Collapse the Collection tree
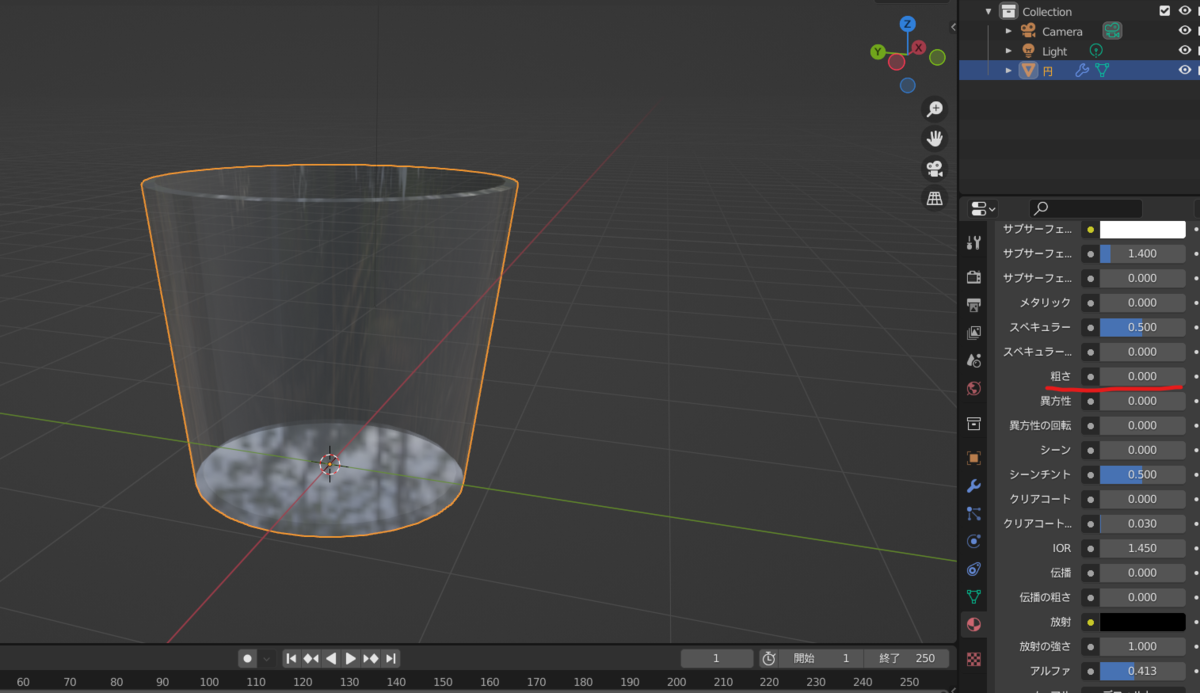Screen dimensions: 1200x693 pos(989,11)
